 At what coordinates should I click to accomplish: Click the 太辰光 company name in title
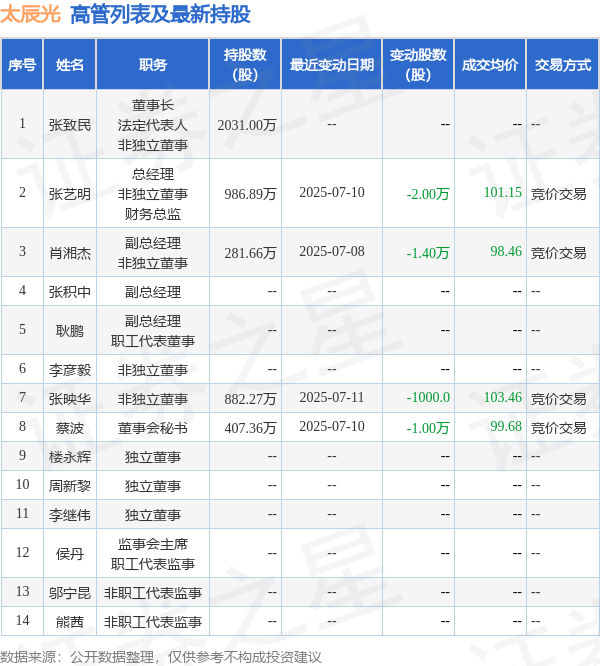(30, 14)
